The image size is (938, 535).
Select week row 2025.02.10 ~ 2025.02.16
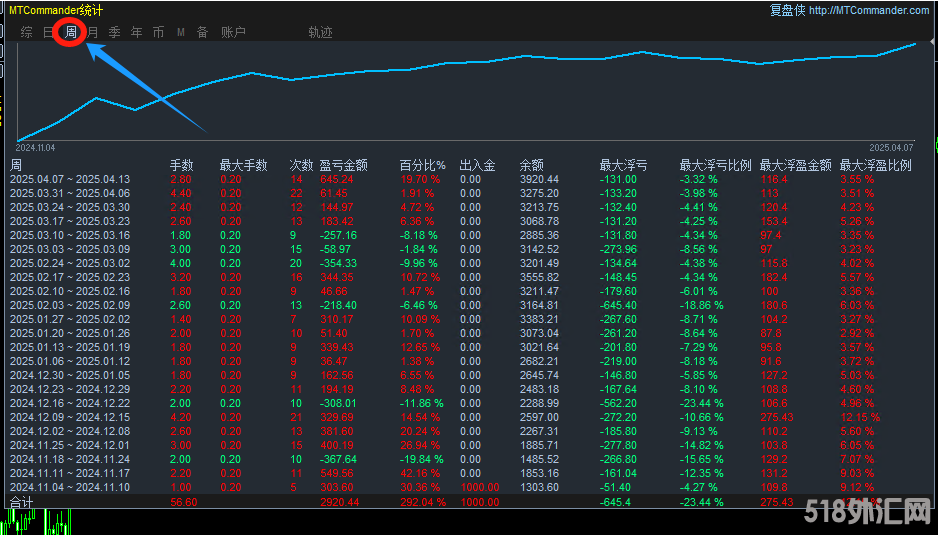(x=469, y=291)
